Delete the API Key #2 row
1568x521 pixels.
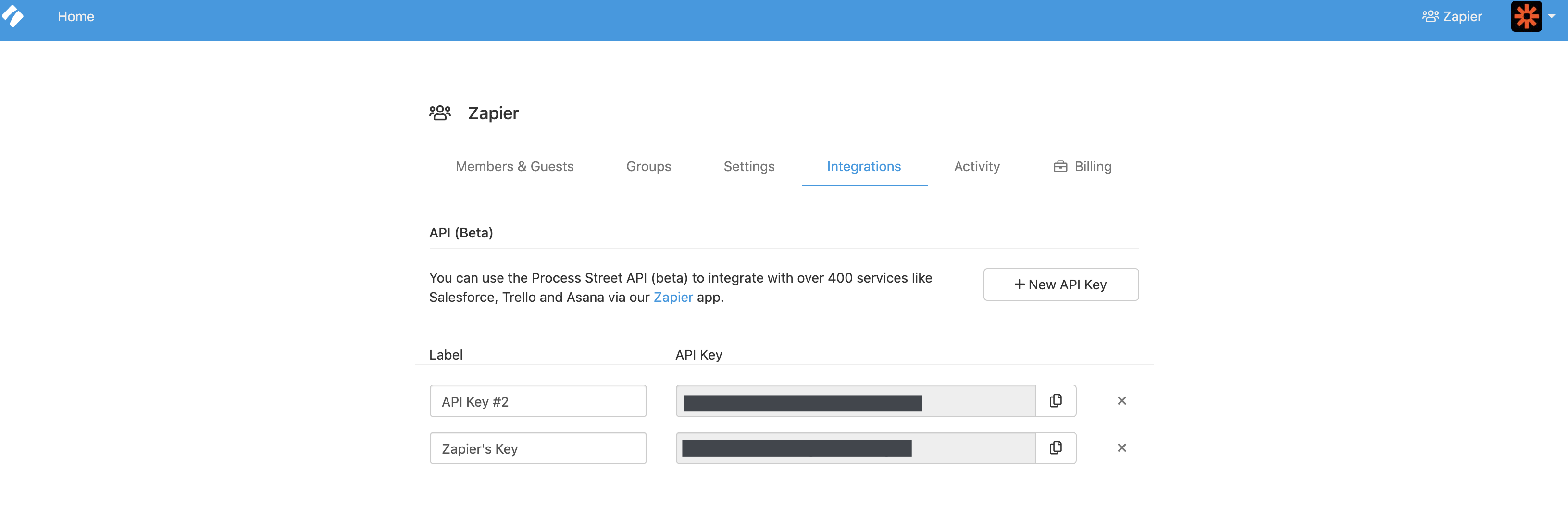pos(1121,400)
